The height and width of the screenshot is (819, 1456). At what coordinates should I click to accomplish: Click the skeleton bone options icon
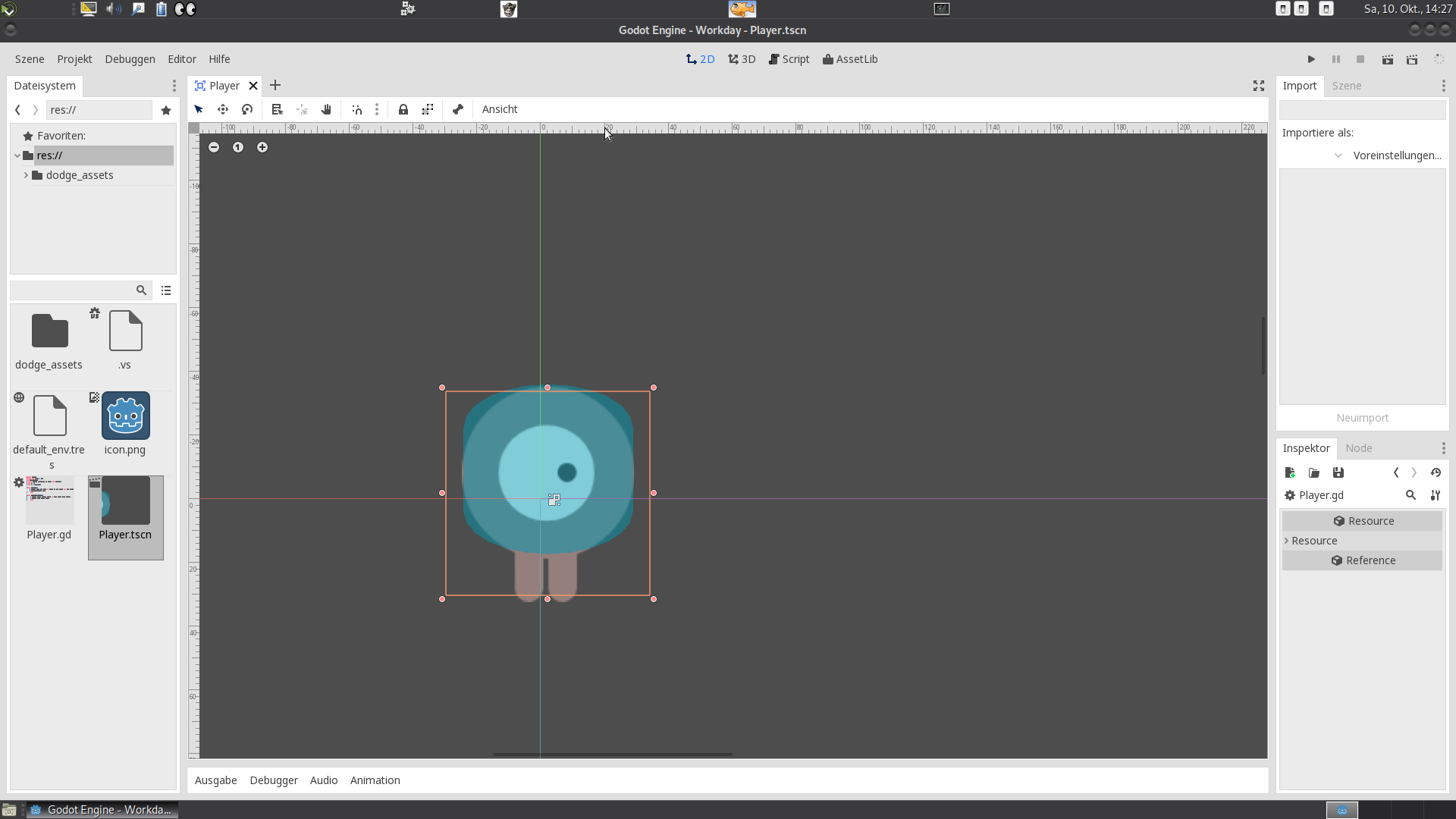(x=458, y=109)
